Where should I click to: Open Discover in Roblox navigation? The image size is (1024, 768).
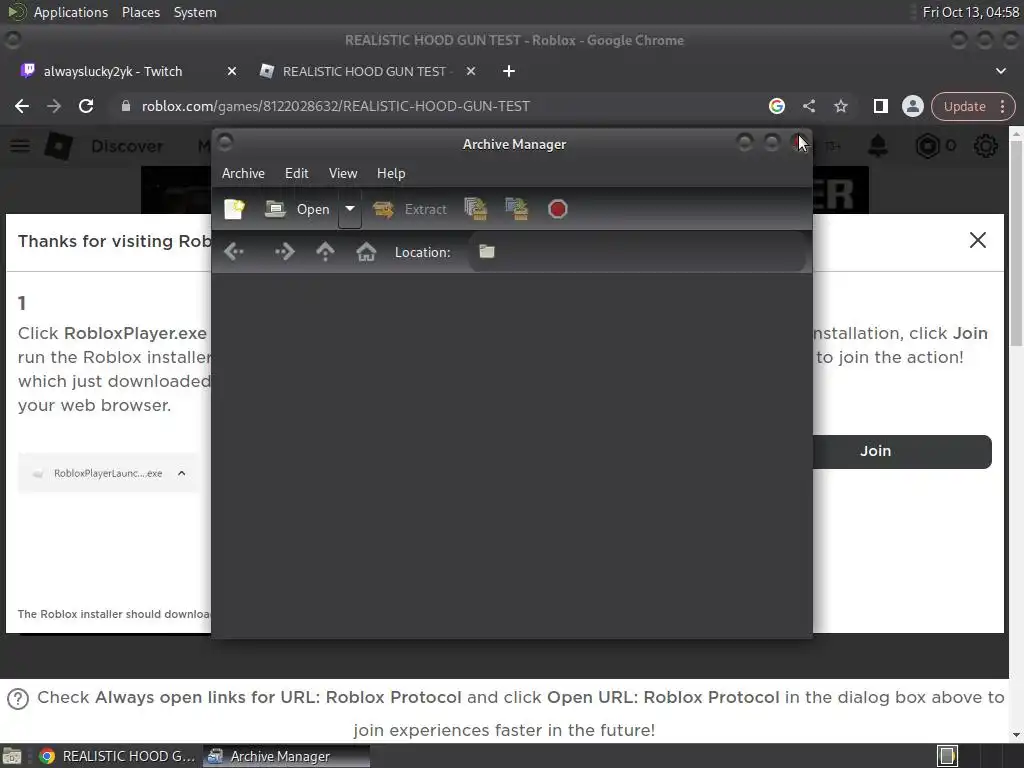click(127, 146)
